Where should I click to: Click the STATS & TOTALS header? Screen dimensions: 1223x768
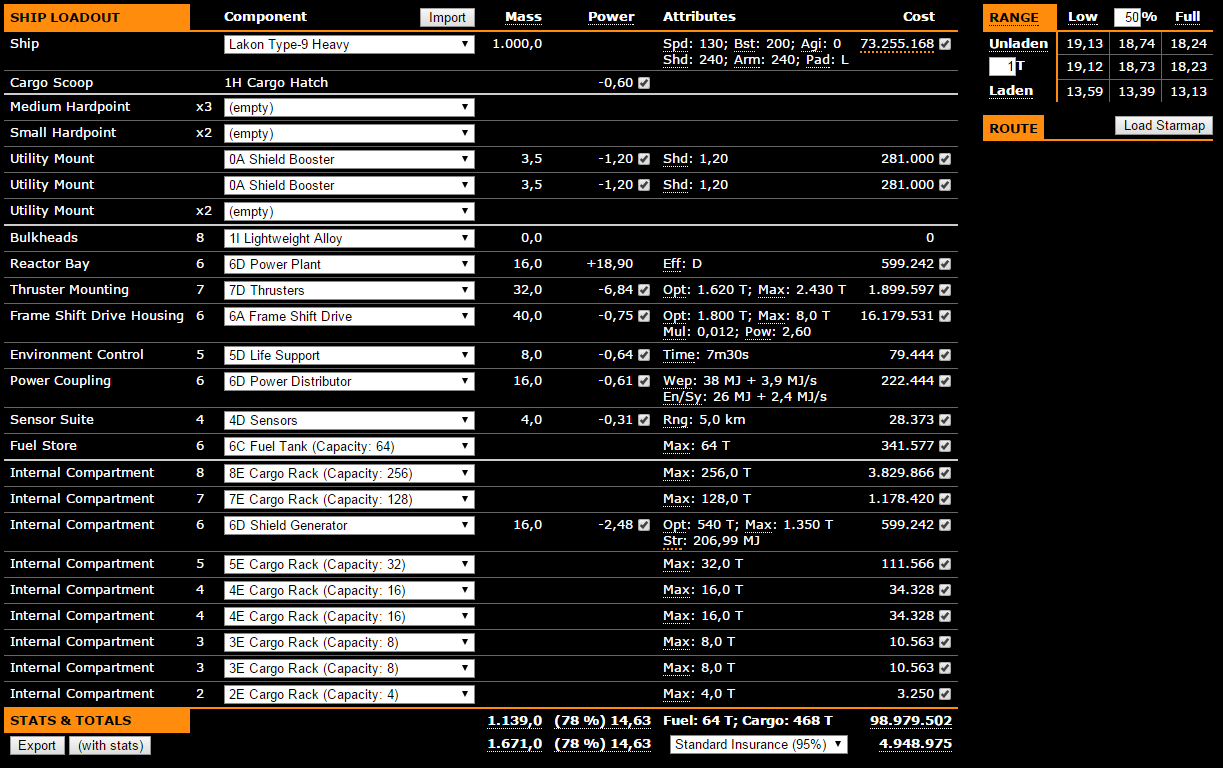(95, 720)
